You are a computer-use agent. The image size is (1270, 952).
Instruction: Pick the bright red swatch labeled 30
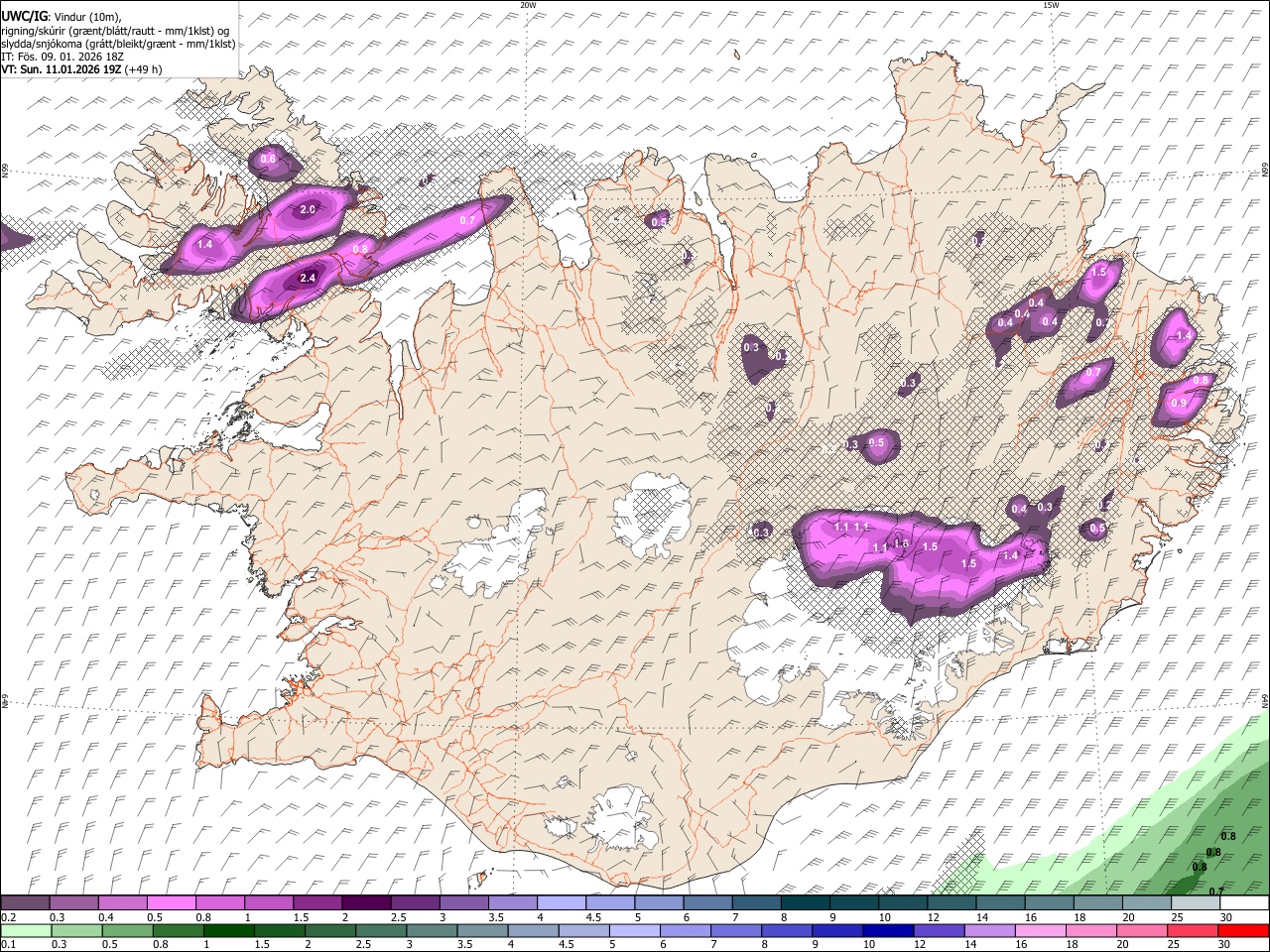tap(1242, 930)
